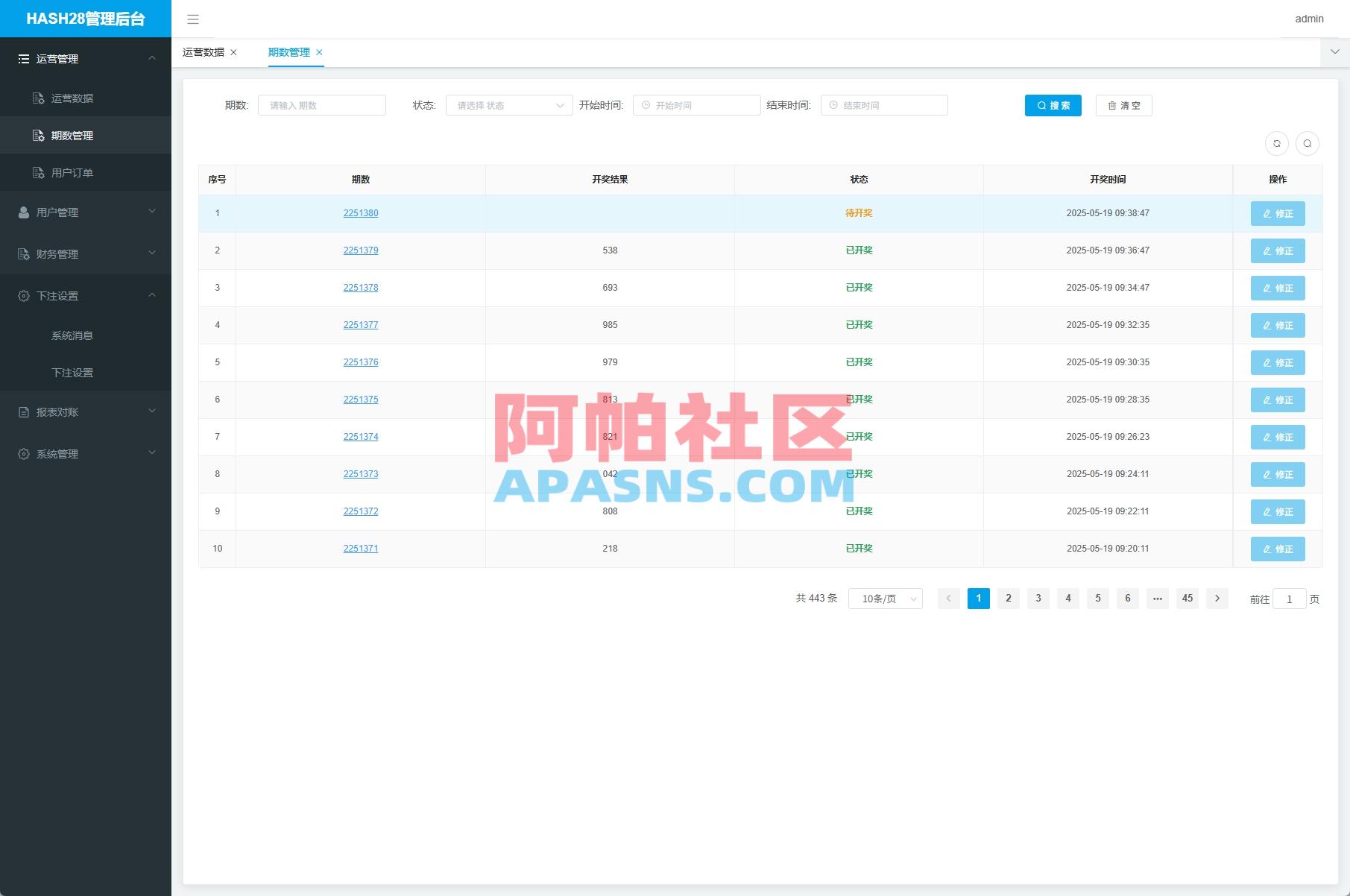Collapse the 运营管理 sidebar section
Viewport: 1350px width, 896px height.
pyautogui.click(x=86, y=59)
